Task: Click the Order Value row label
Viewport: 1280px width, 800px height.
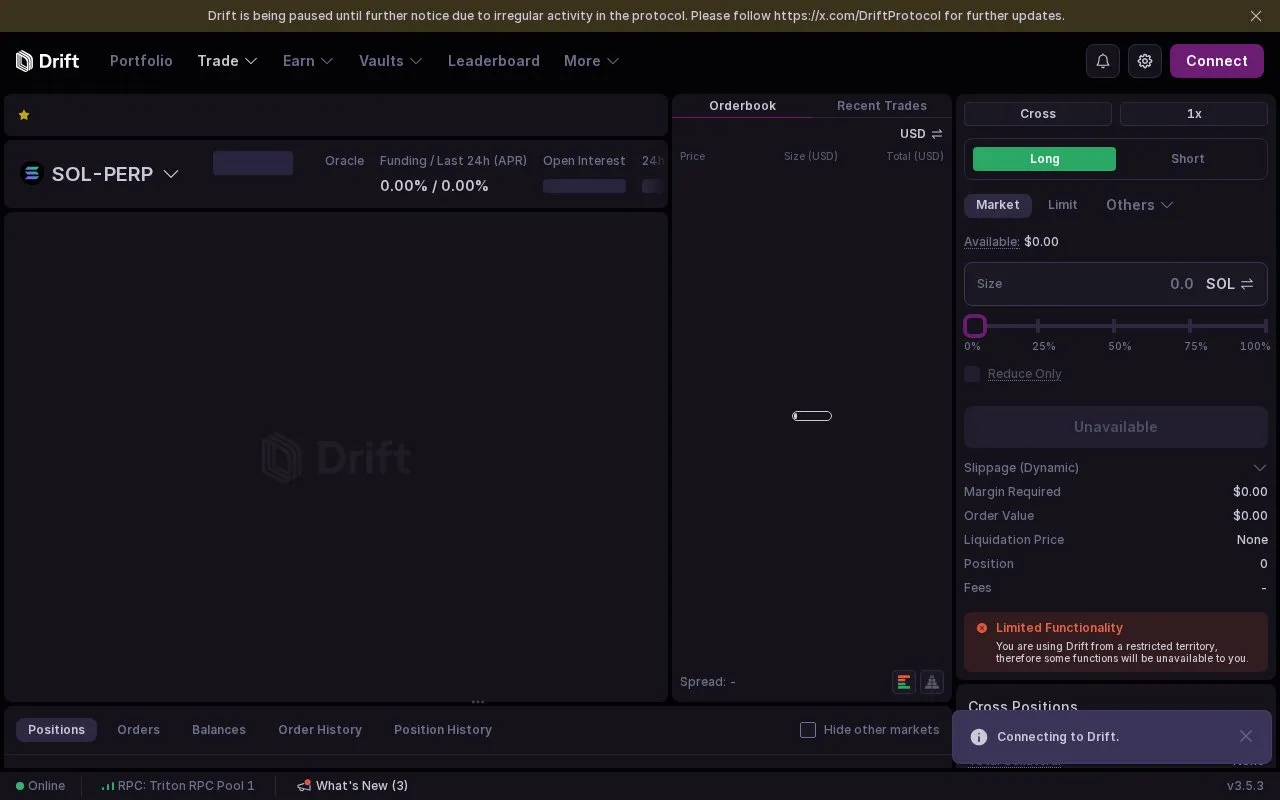Action: point(999,516)
